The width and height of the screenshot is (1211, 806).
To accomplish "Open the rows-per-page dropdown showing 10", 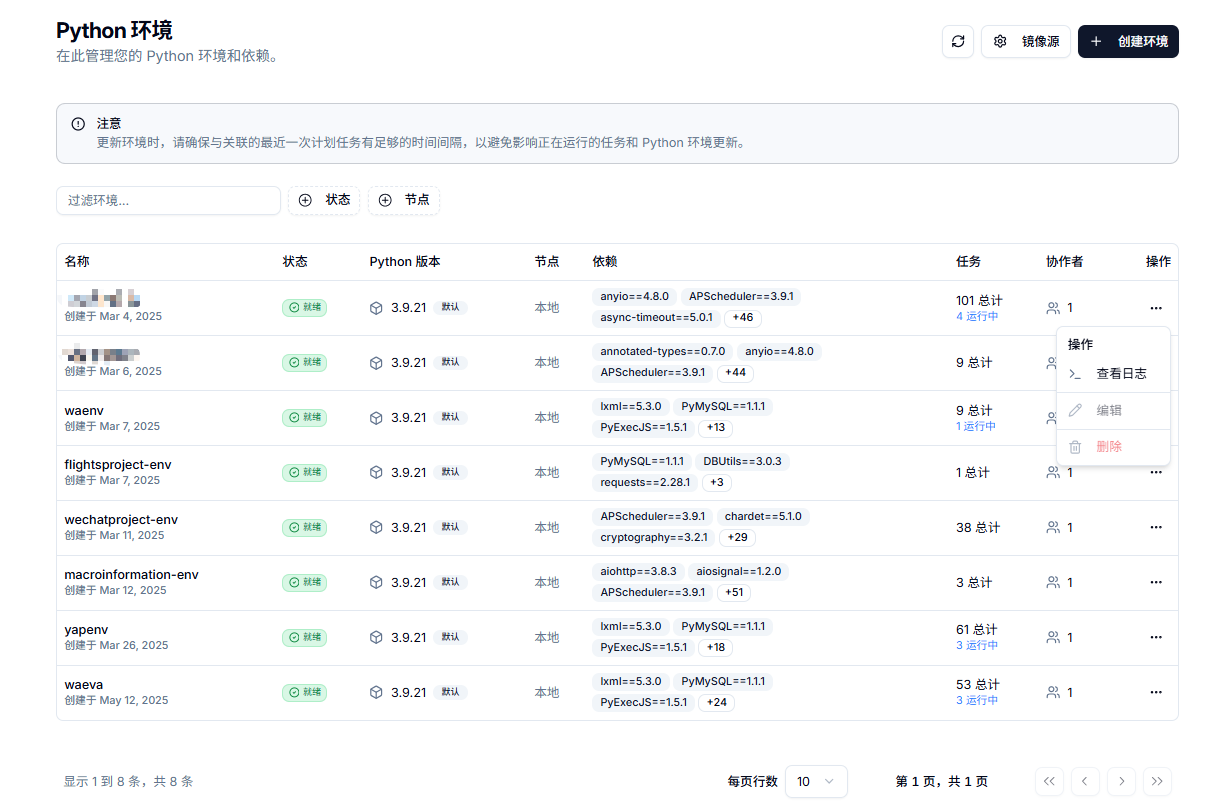I will click(x=816, y=781).
